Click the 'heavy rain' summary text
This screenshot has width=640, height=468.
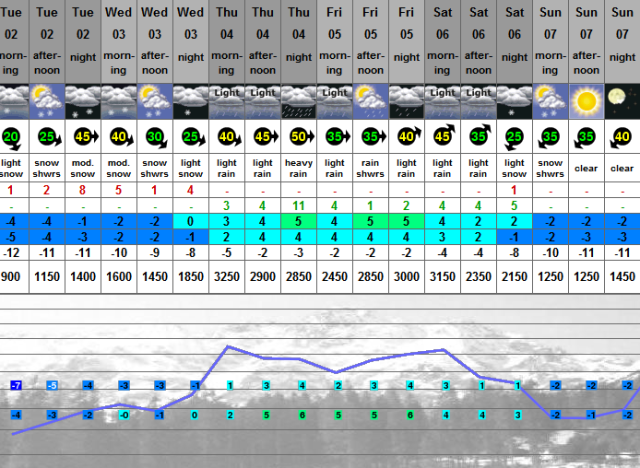coord(298,168)
